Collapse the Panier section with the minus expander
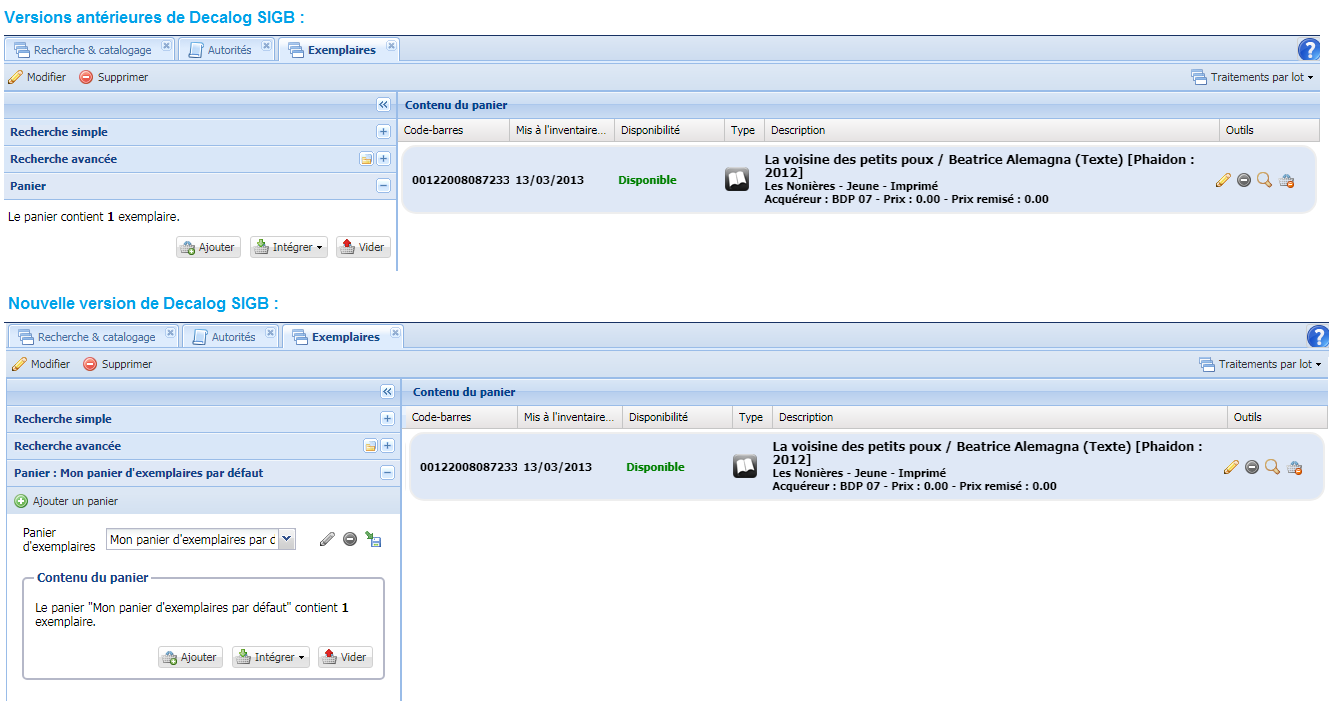1334x701 pixels. [386, 472]
